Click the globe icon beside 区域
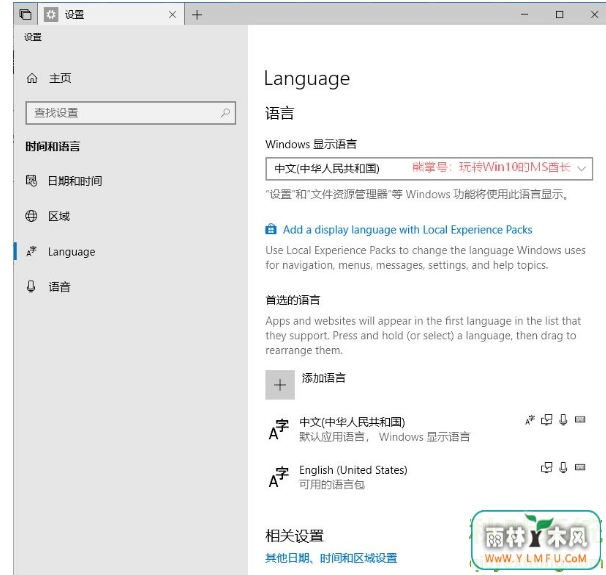 click(31, 216)
